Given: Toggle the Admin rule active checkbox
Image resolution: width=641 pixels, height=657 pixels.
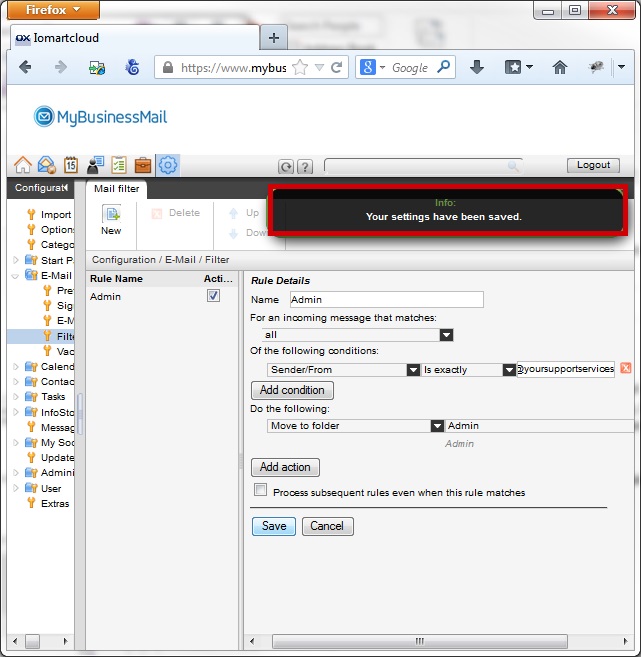Looking at the screenshot, I should tap(213, 296).
